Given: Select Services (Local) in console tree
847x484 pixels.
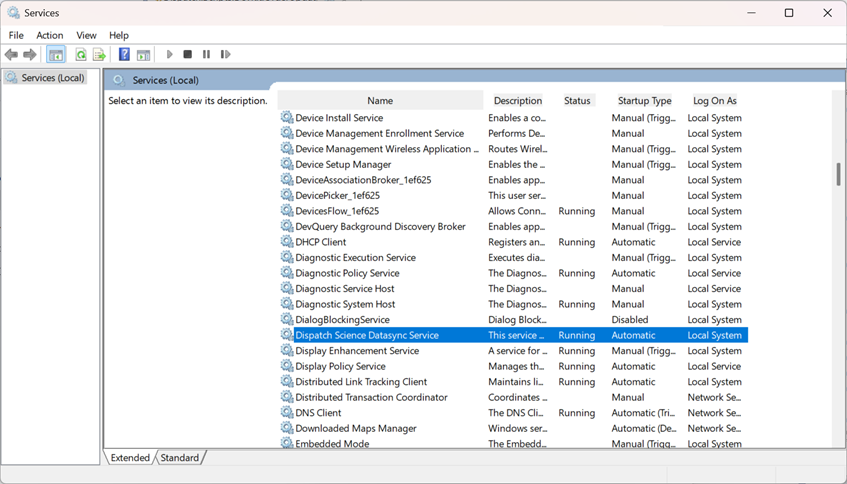Looking at the screenshot, I should pyautogui.click(x=45, y=78).
